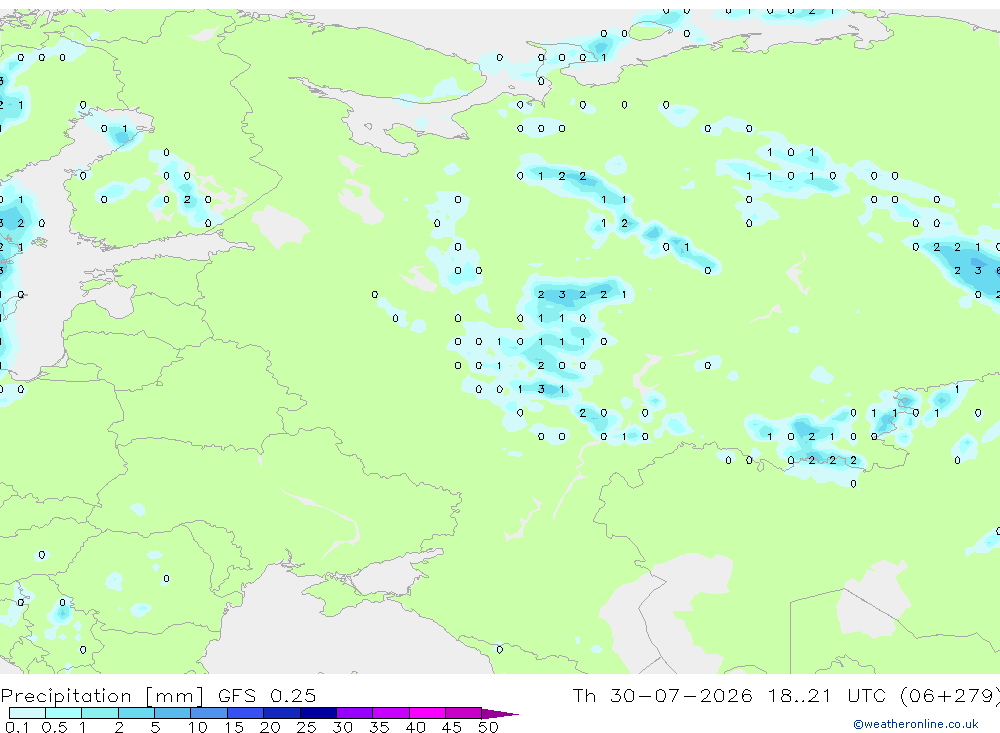Click the '0.5' legend scale label
The height and width of the screenshot is (733, 1000).
[54, 727]
